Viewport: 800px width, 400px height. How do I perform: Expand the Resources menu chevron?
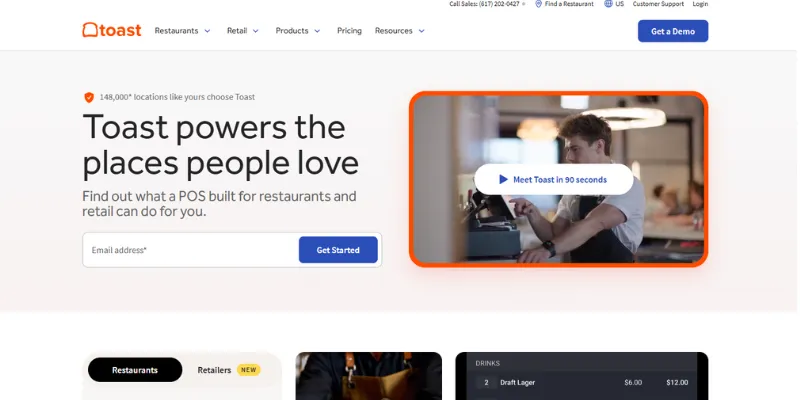click(x=421, y=31)
